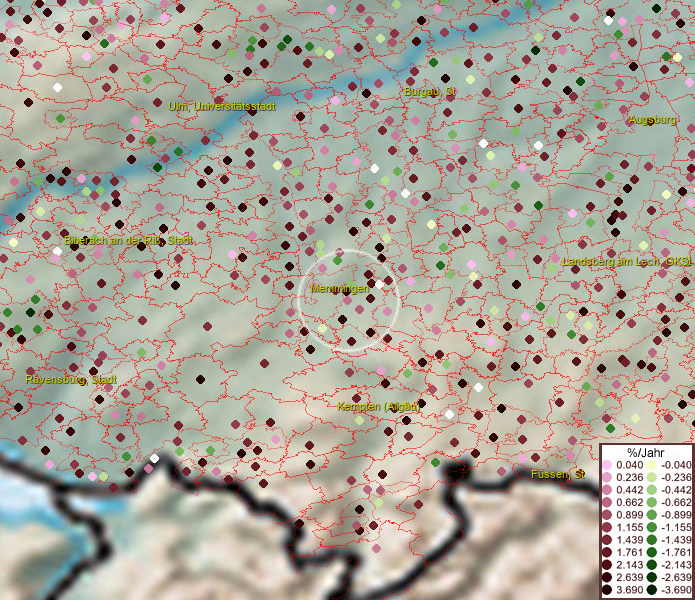Click the 0.899 legend color dot

[607, 516]
